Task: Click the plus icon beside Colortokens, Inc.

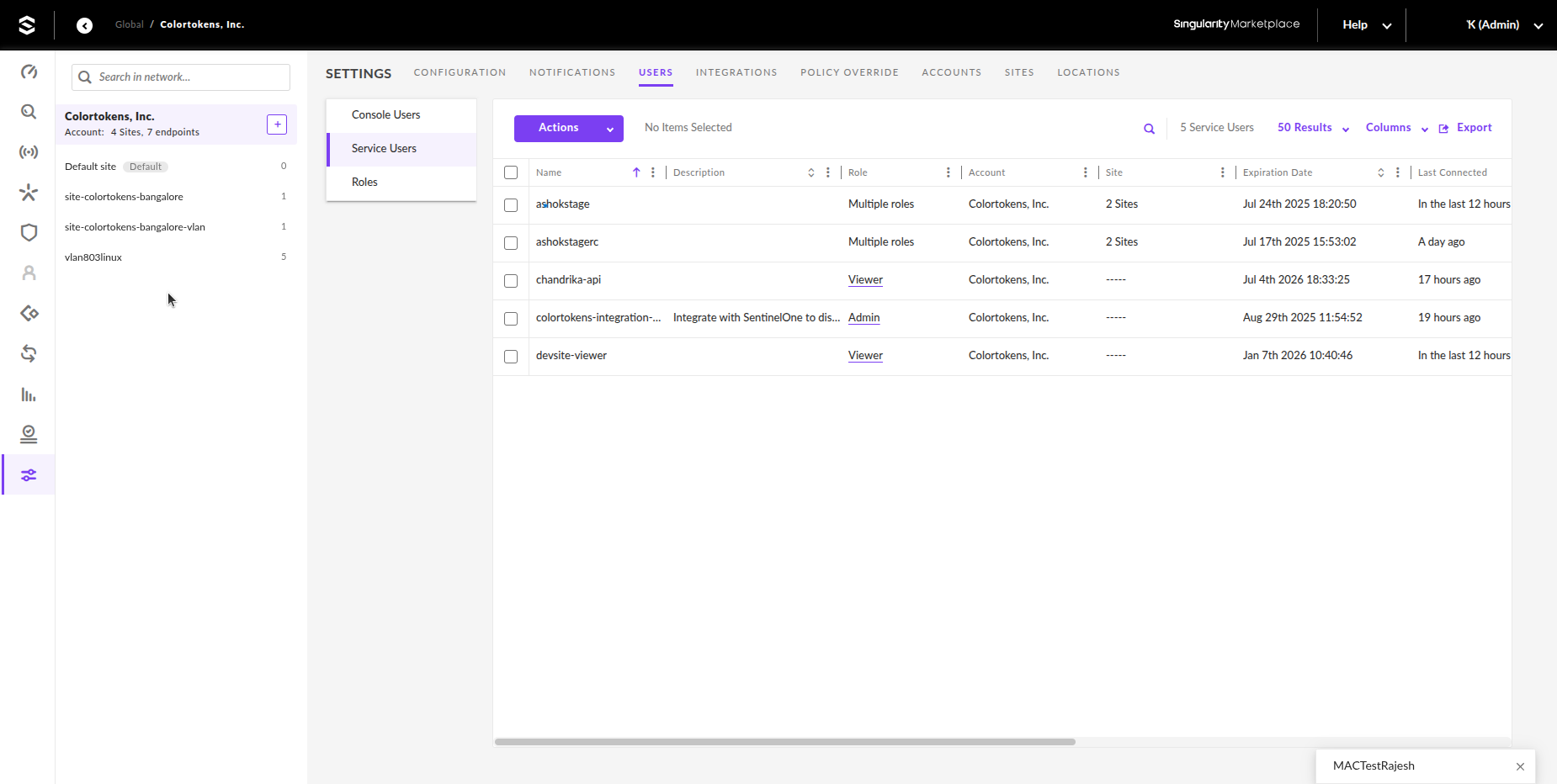Action: (x=277, y=124)
